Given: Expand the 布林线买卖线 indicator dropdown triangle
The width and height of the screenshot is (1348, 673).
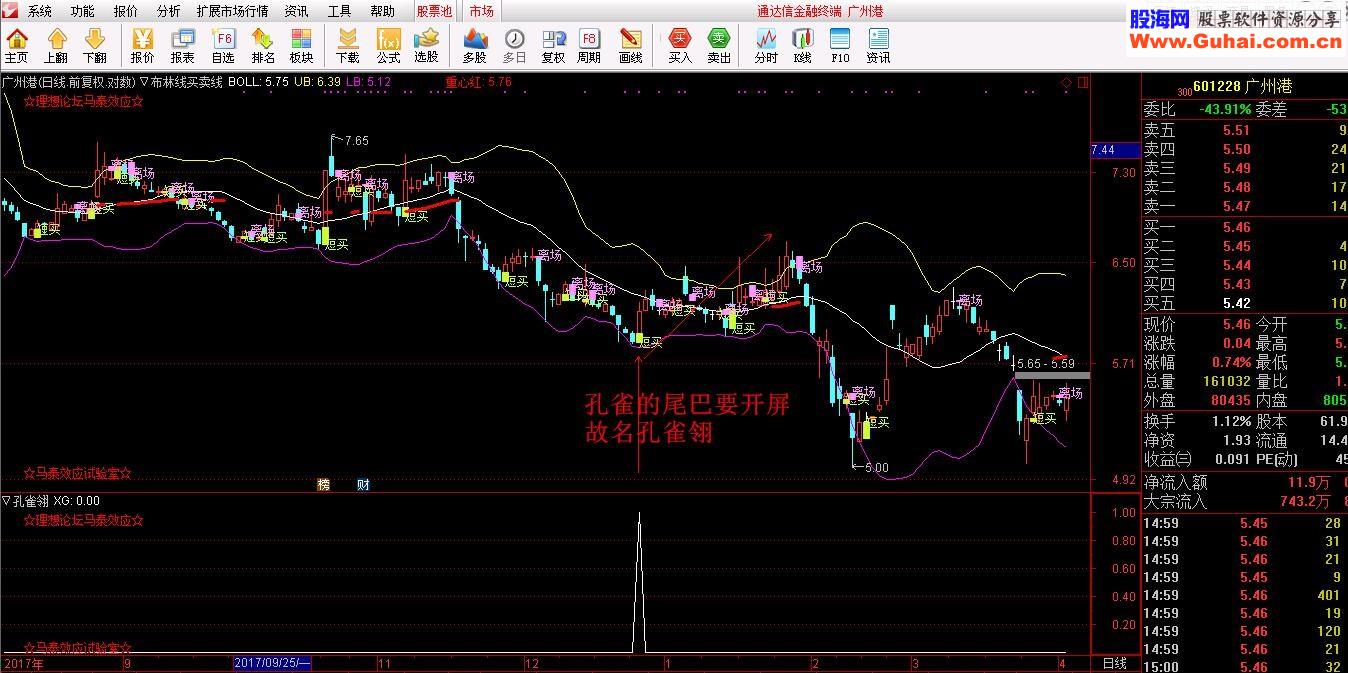Looking at the screenshot, I should (144, 82).
